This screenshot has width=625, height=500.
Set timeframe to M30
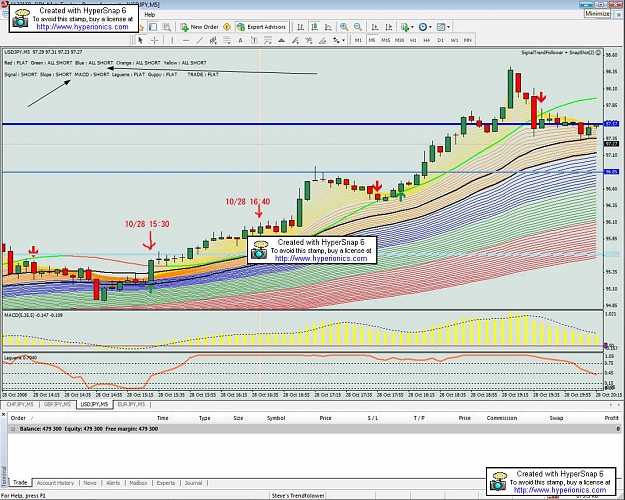[399, 40]
